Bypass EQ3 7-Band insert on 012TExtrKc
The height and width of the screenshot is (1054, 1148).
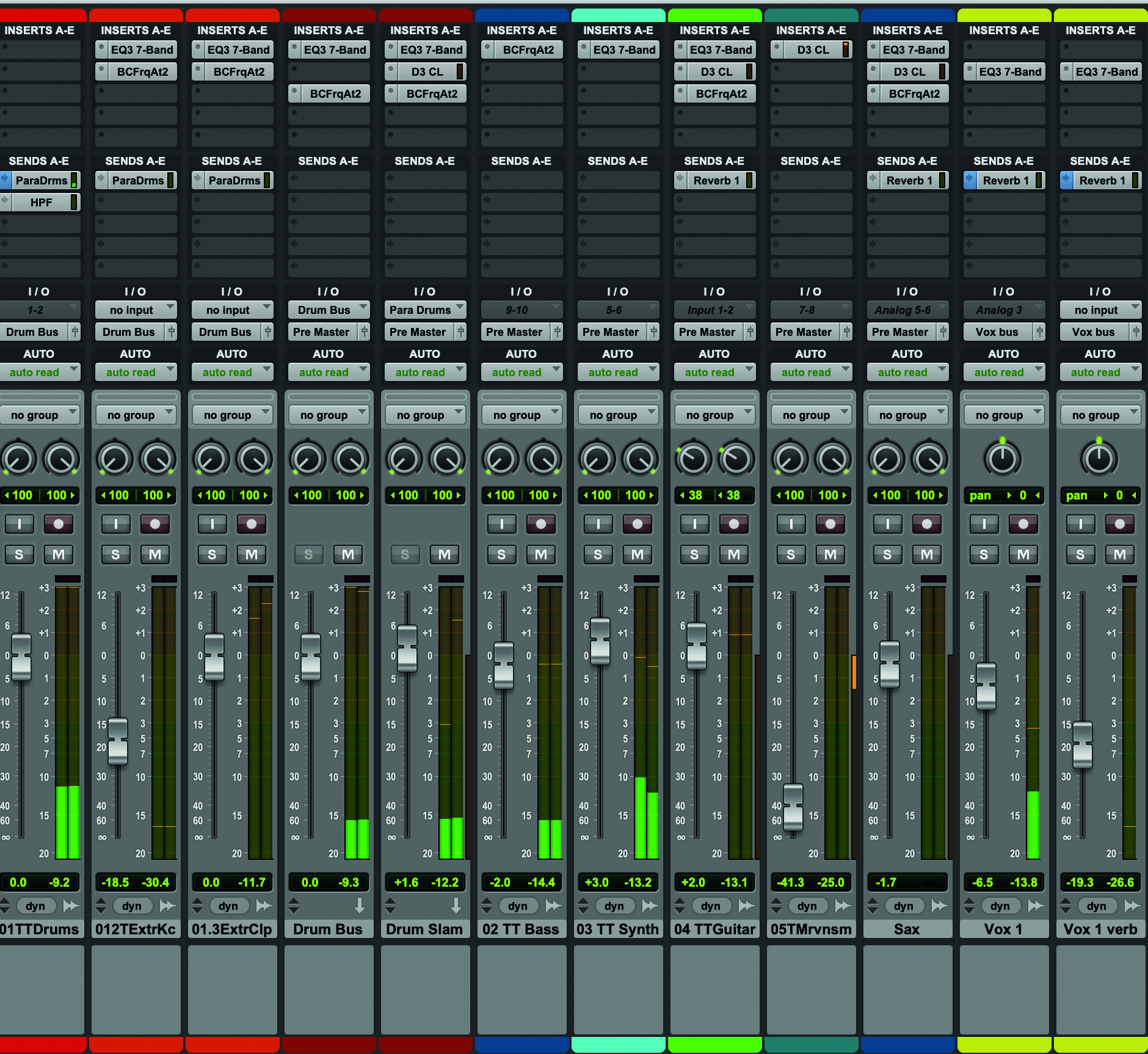click(101, 49)
